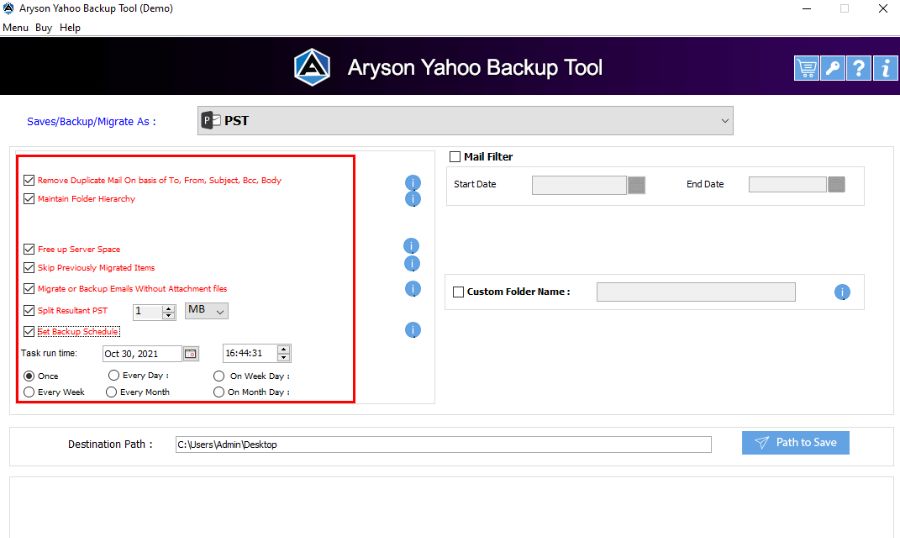Click the Aryson logo in banner
This screenshot has height=538, width=900.
(312, 67)
